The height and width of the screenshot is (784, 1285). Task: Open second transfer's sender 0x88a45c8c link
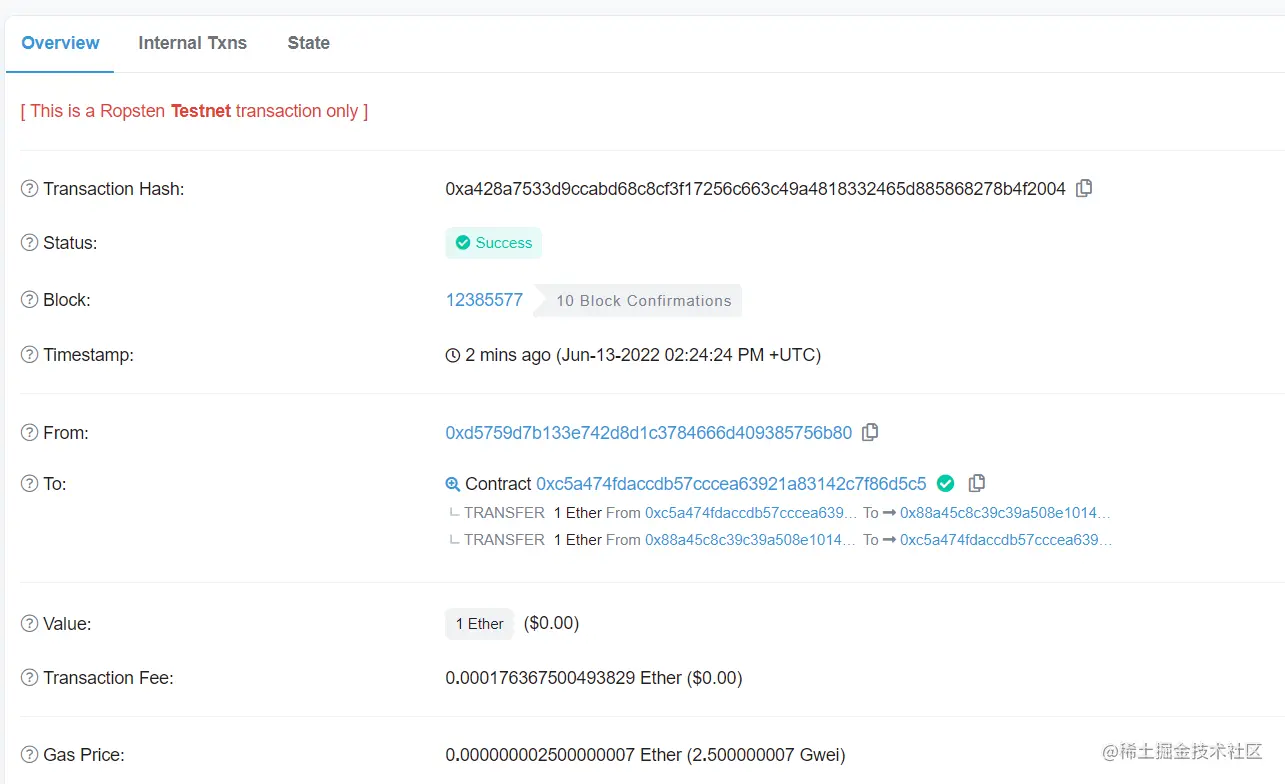750,540
